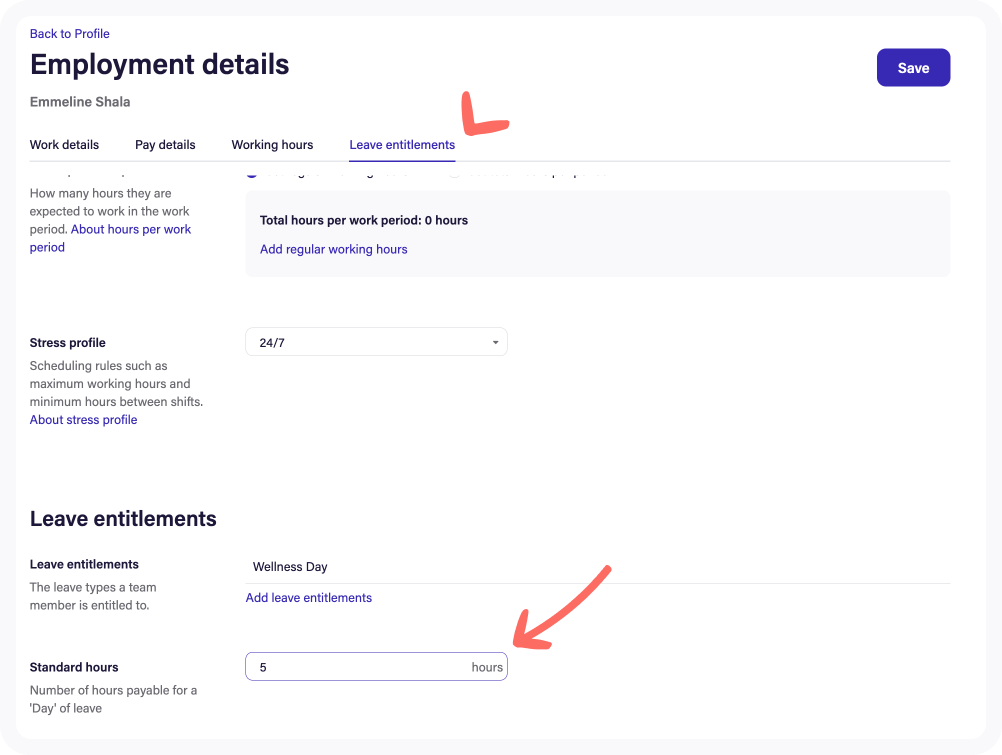
Task: Click the Back to Profile link
Action: tap(69, 34)
